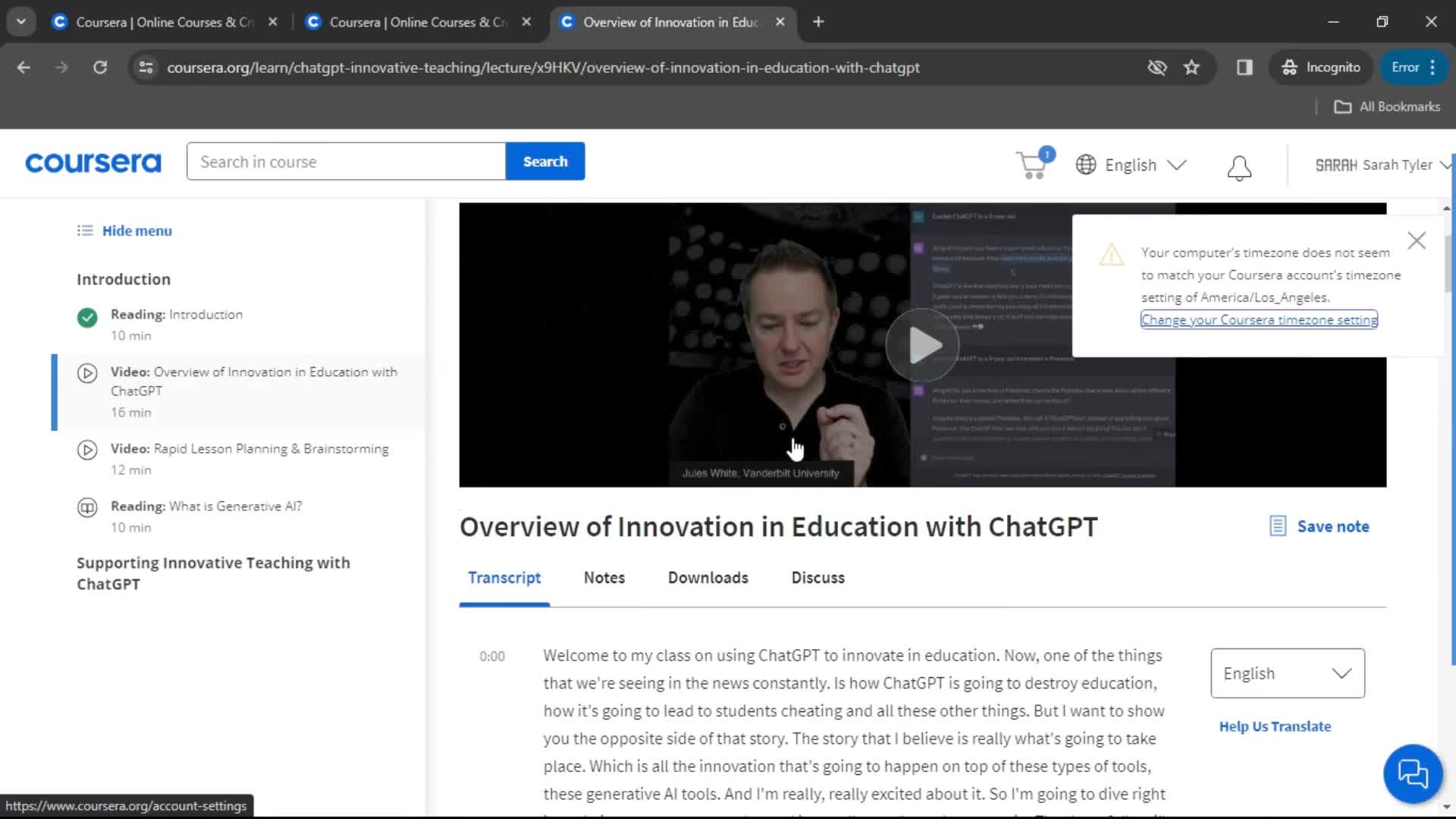Click Hide menu link
The width and height of the screenshot is (1456, 819).
[137, 231]
